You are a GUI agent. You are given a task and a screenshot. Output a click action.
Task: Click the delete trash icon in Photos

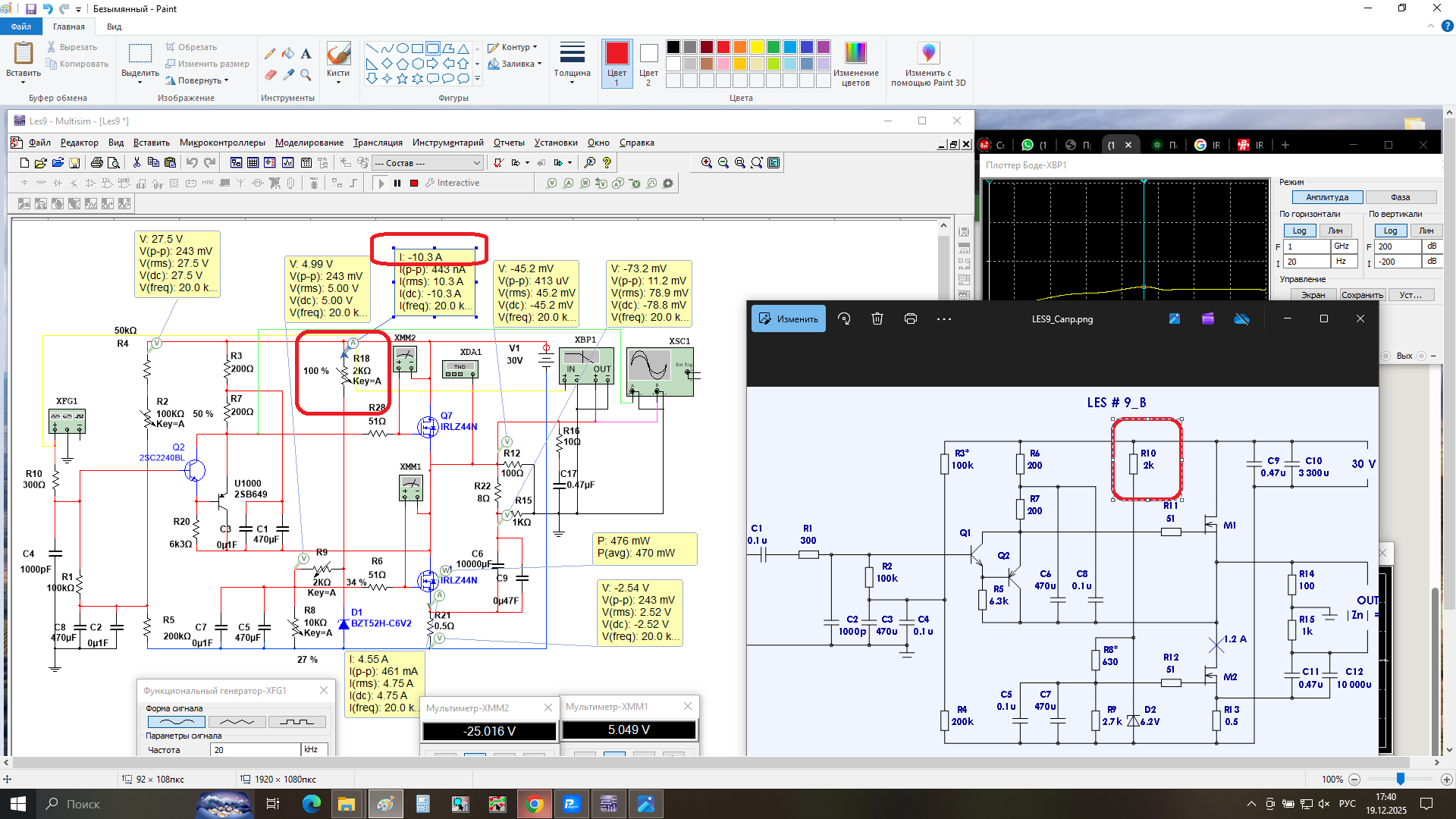tap(877, 319)
